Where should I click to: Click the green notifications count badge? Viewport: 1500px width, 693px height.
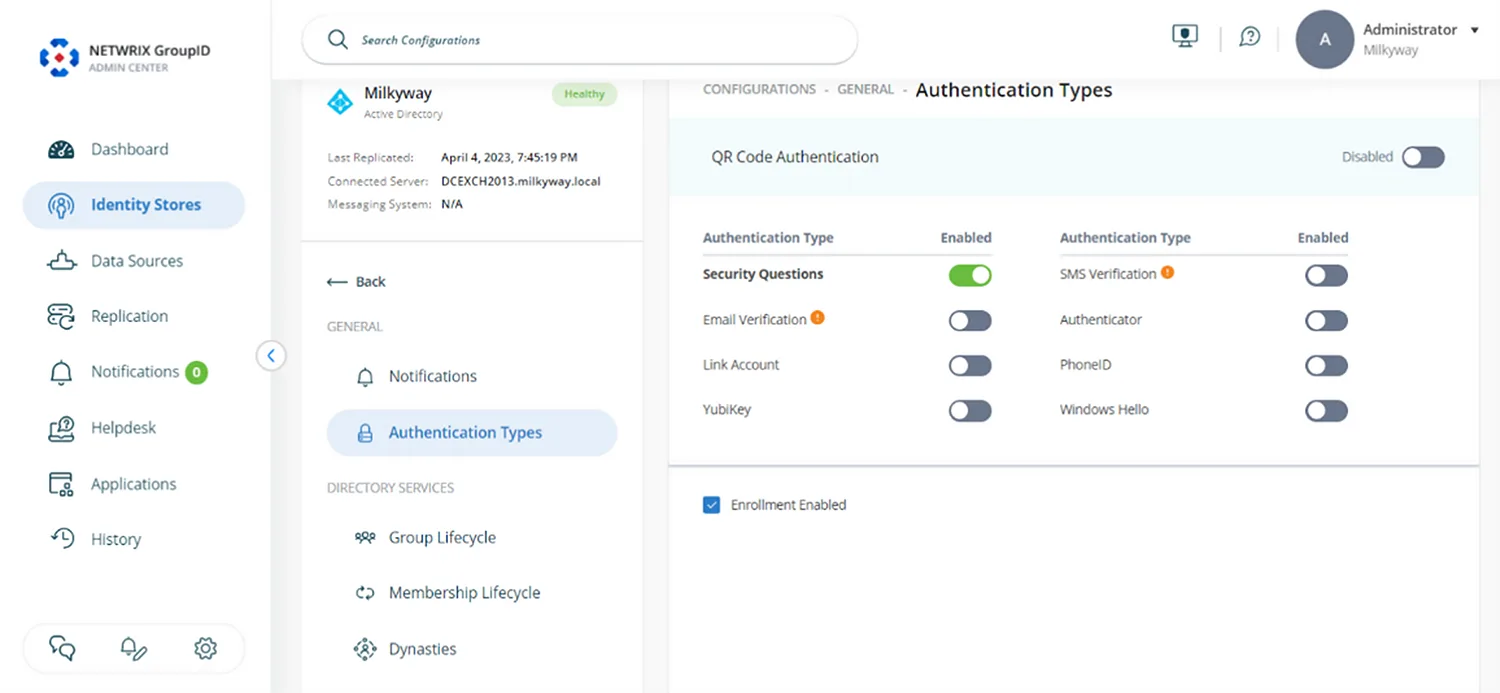tap(197, 373)
